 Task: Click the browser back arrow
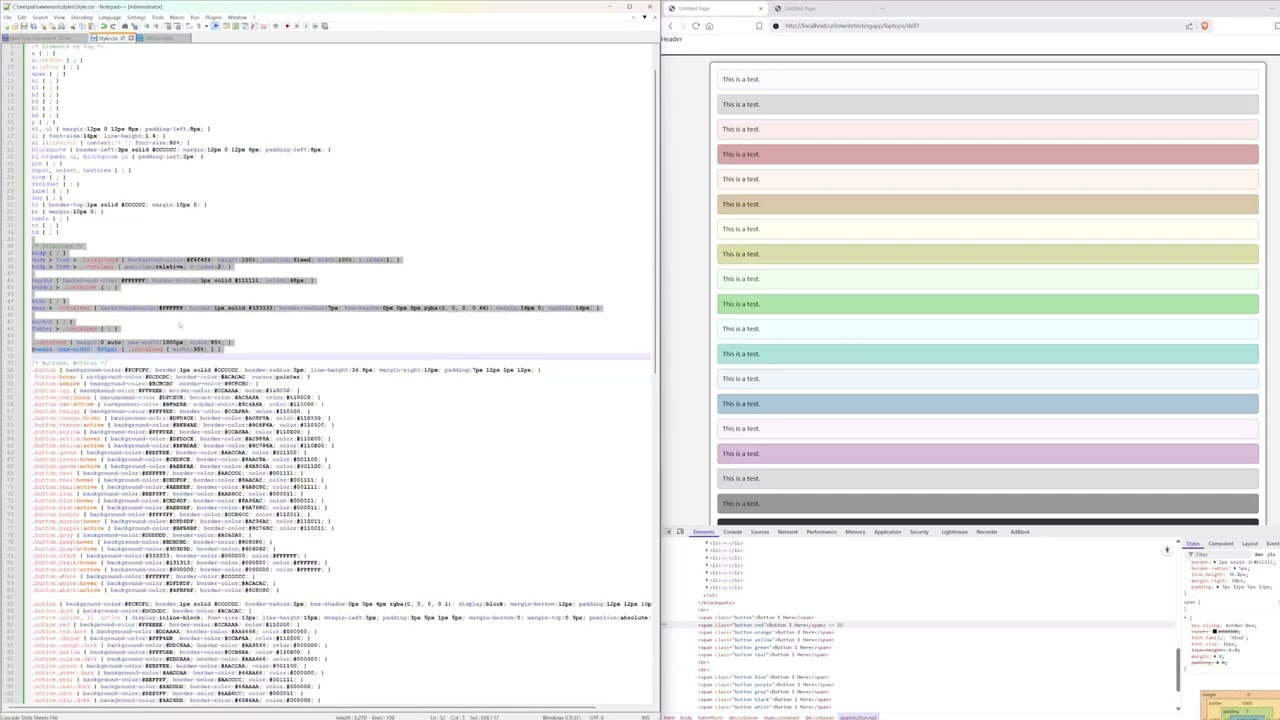point(671,26)
